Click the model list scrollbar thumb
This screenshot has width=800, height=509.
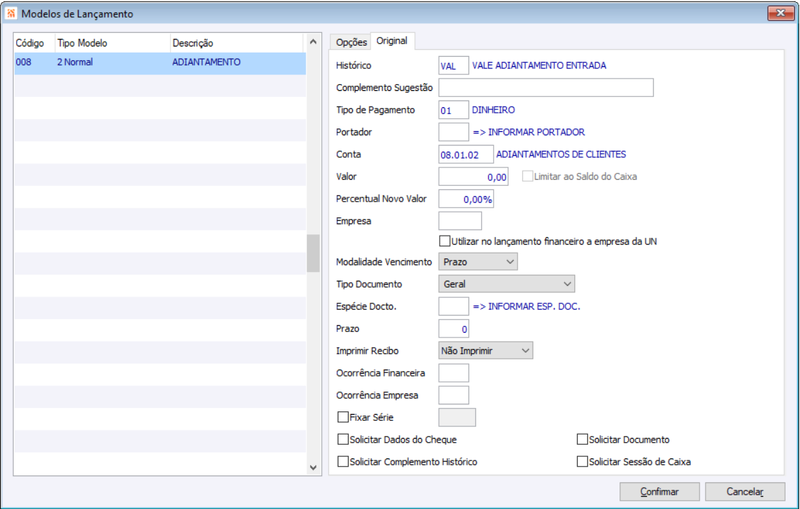pyautogui.click(x=313, y=253)
